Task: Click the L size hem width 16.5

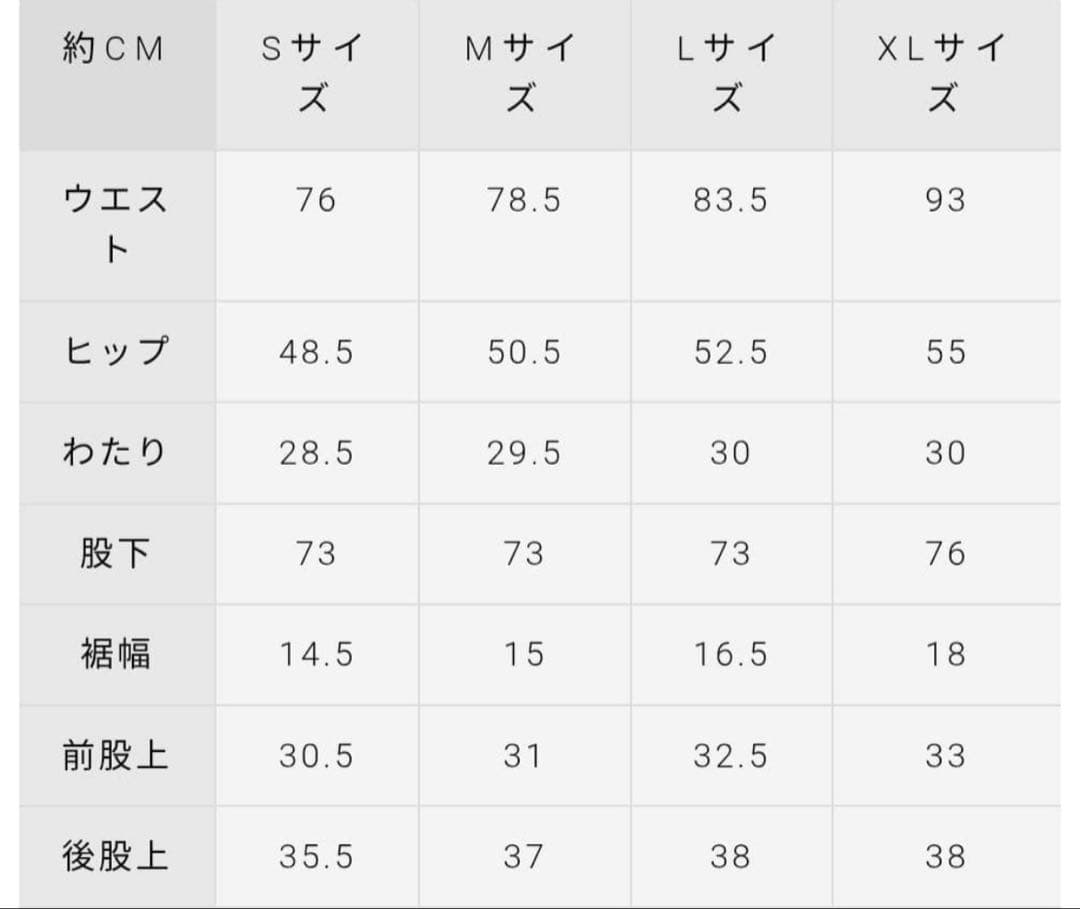Action: [x=731, y=654]
